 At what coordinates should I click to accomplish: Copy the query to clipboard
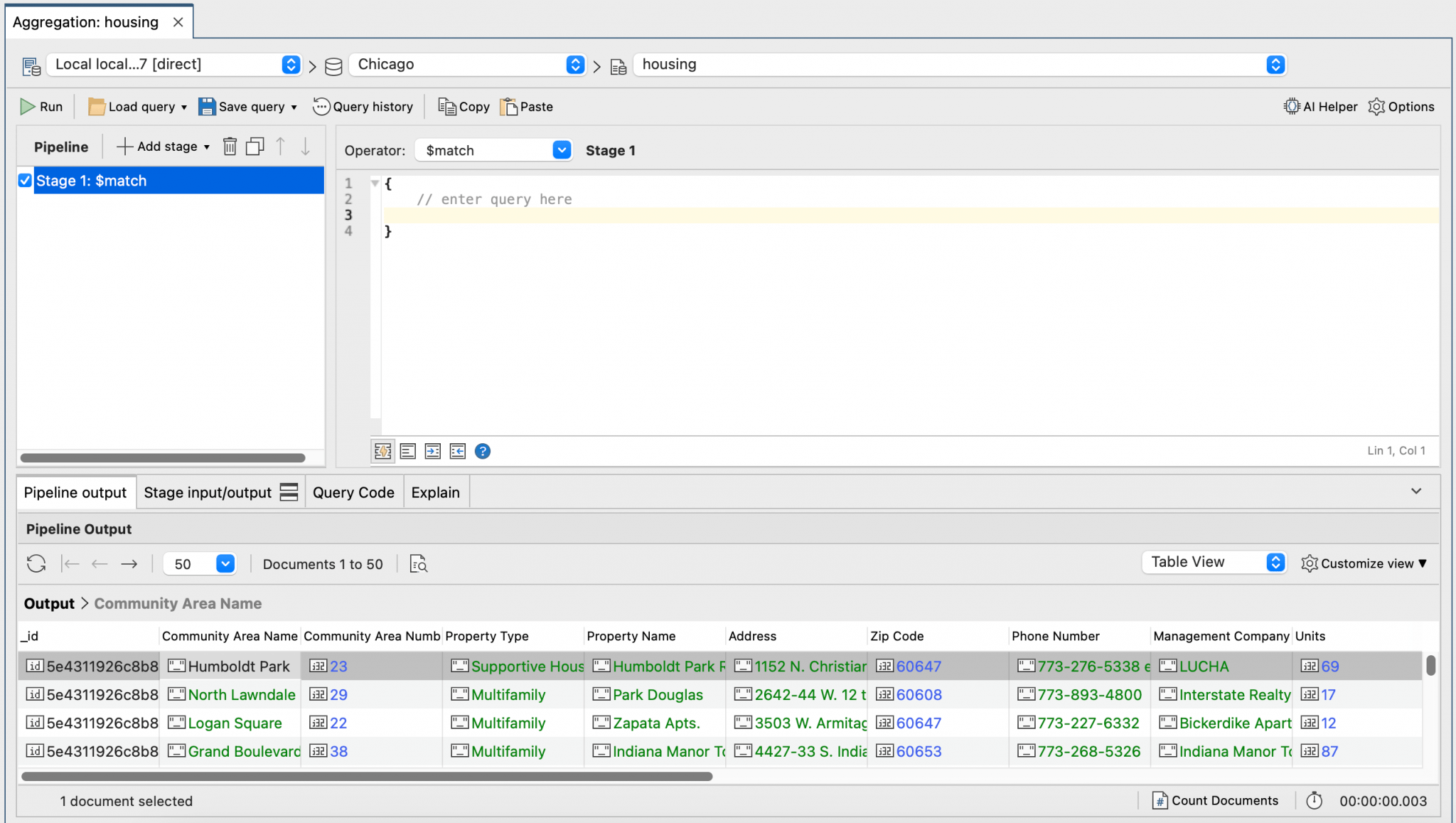click(462, 106)
